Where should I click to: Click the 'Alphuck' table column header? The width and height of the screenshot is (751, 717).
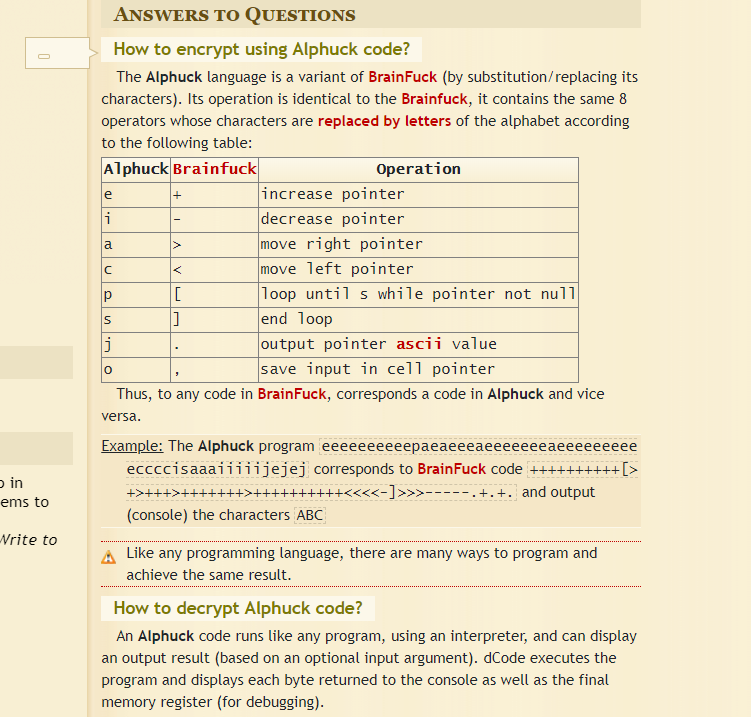tap(136, 169)
